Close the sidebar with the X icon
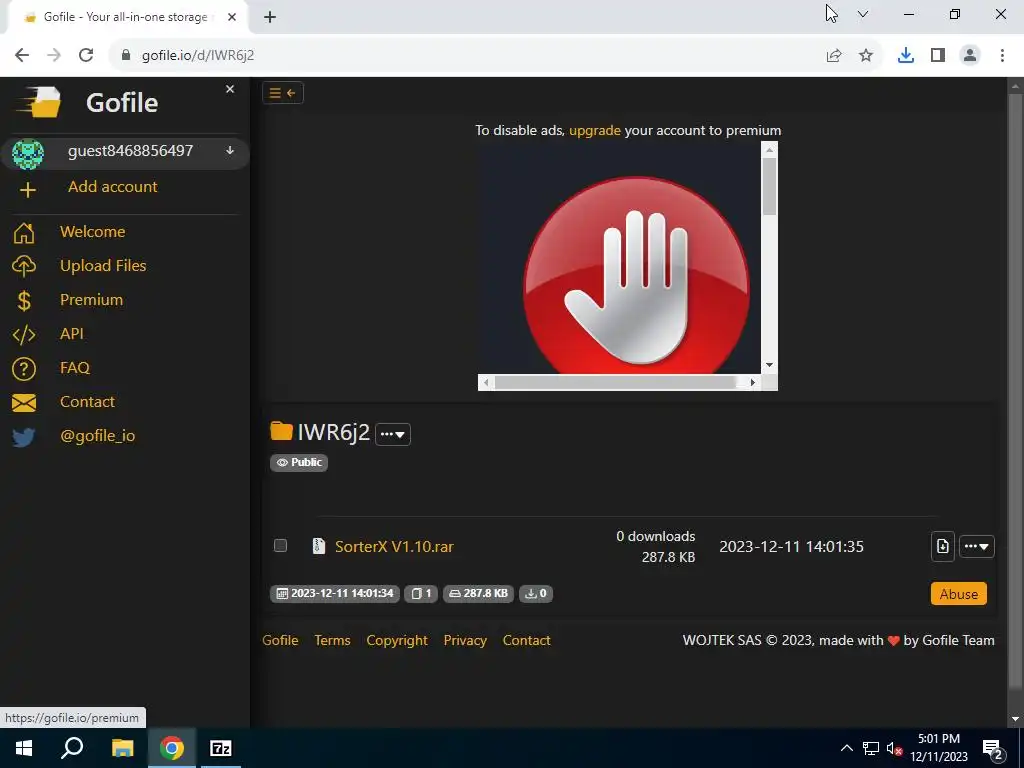1024x768 pixels. click(230, 89)
